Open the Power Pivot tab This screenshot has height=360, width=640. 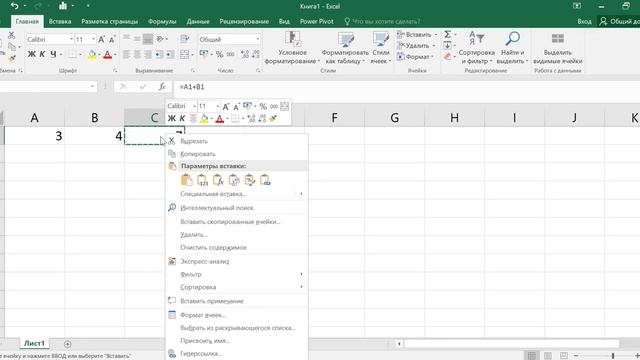click(x=317, y=21)
